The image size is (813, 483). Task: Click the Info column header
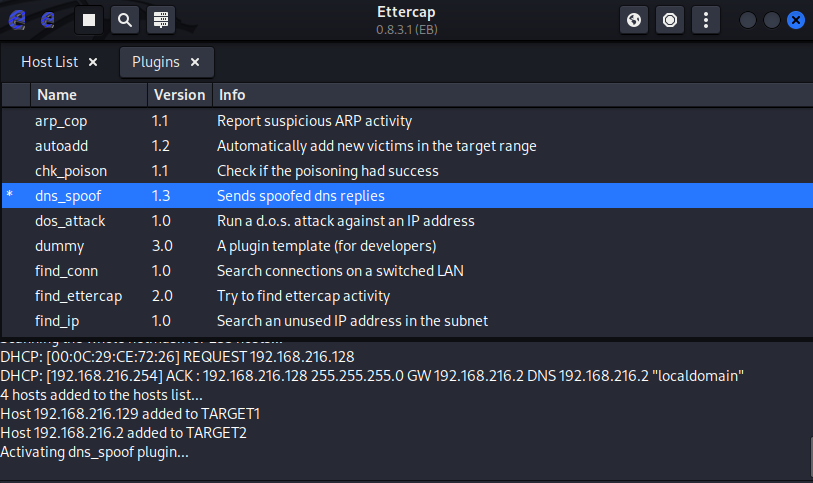pyautogui.click(x=232, y=95)
